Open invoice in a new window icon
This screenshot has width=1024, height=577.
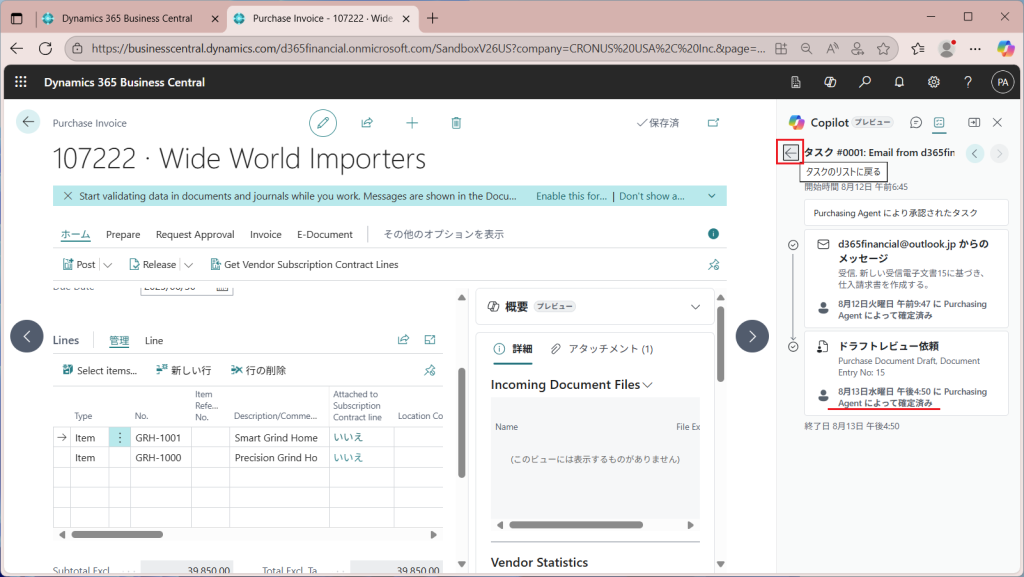point(713,123)
